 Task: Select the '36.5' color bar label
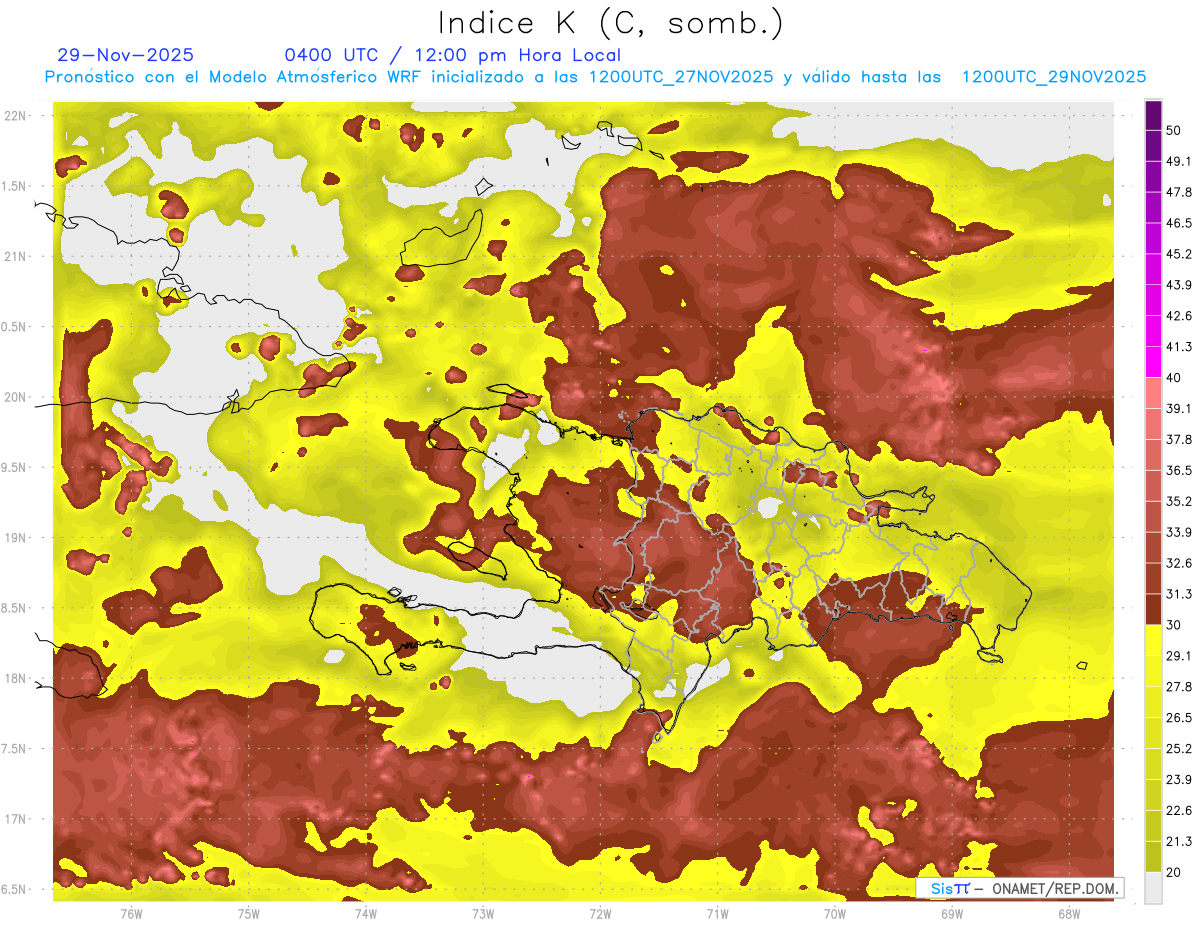click(1178, 470)
